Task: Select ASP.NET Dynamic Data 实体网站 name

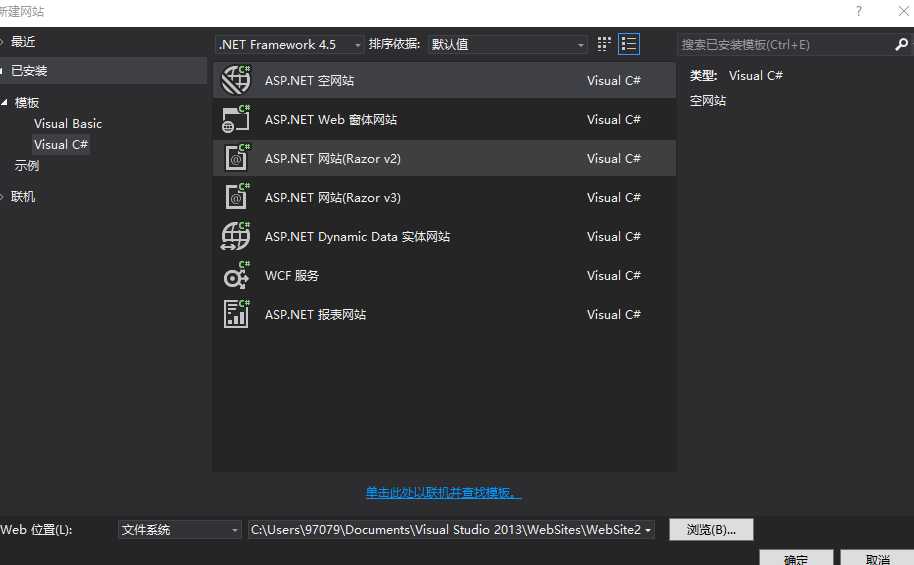Action: 357,237
